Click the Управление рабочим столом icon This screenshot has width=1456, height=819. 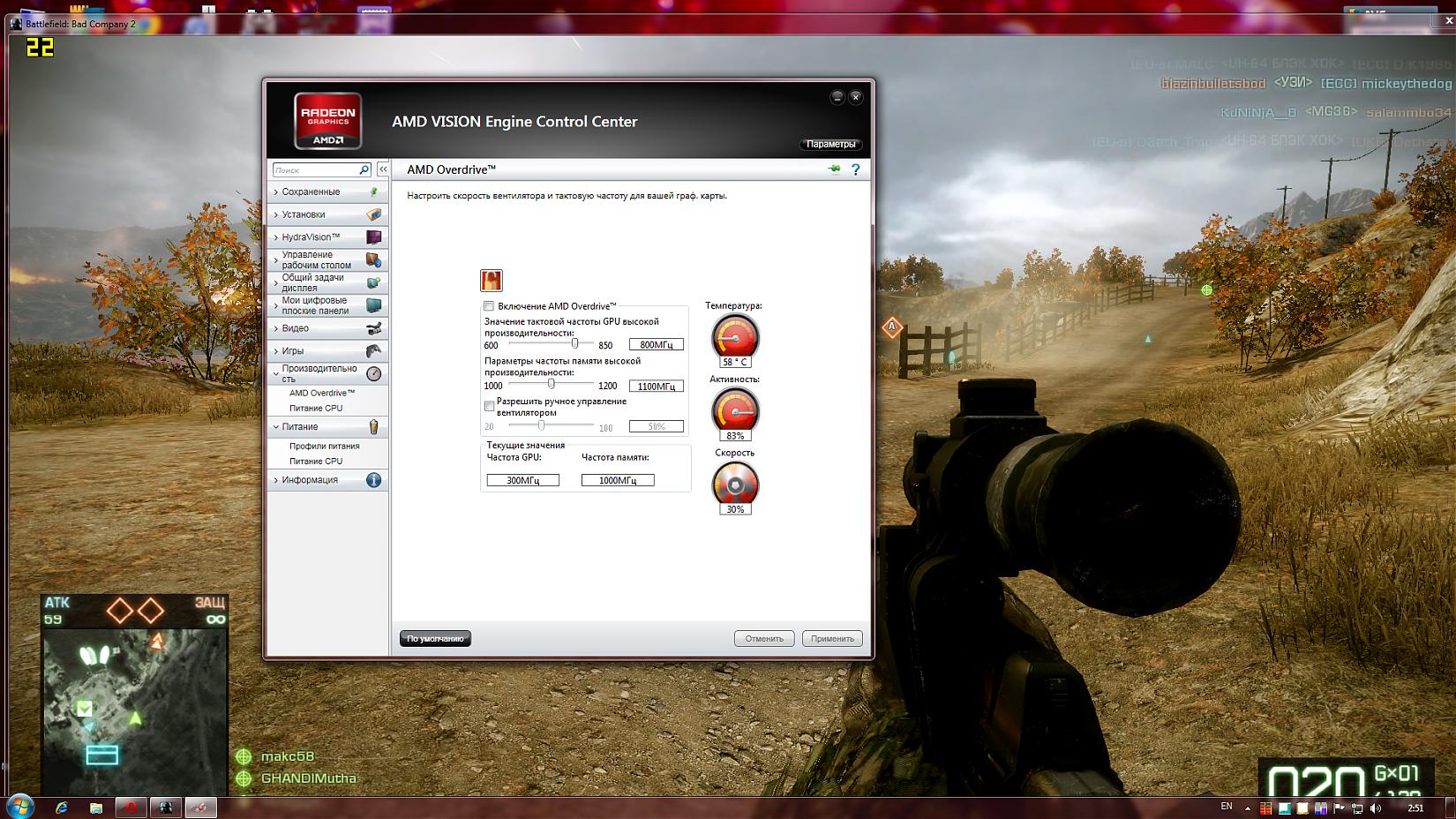point(374,260)
